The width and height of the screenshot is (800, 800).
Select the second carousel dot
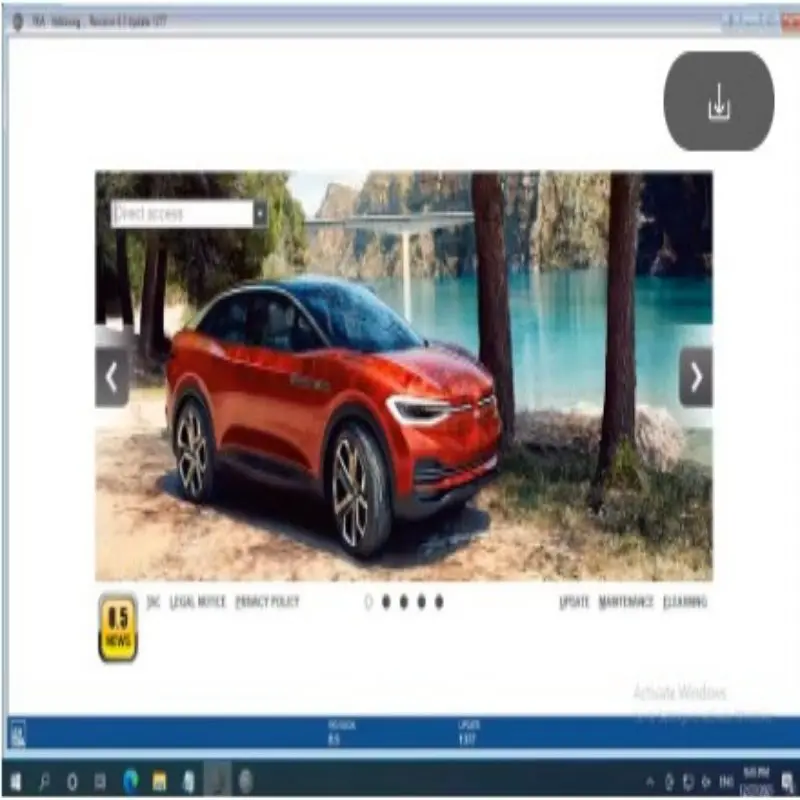pos(386,602)
